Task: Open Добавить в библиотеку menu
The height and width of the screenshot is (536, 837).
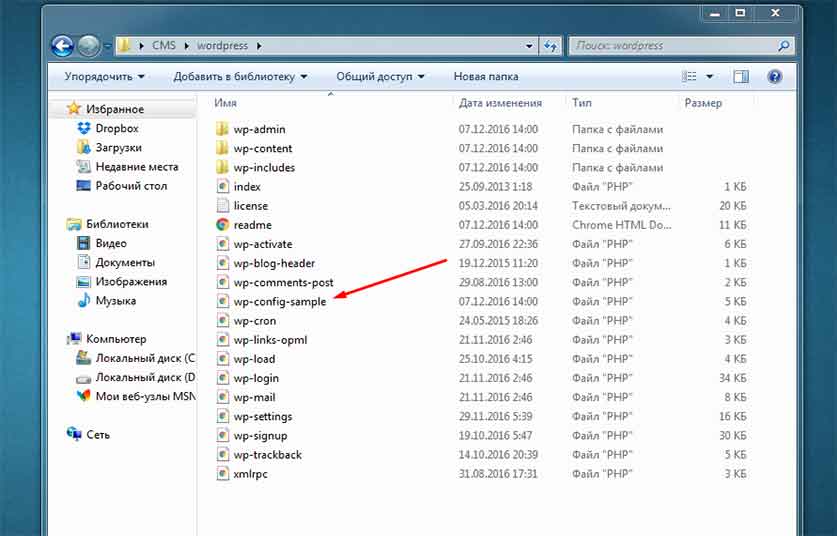Action: (240, 76)
